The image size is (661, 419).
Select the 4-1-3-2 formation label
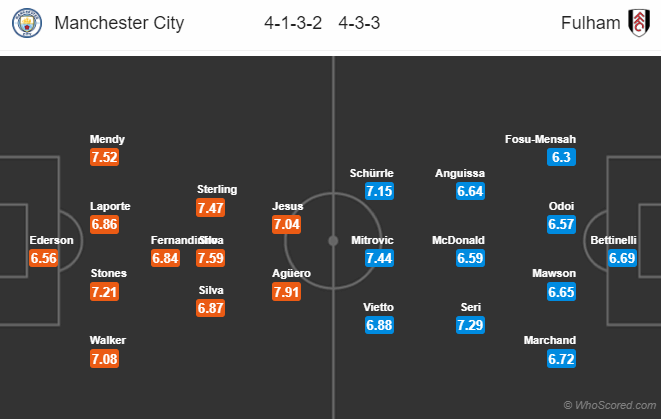[x=292, y=23]
